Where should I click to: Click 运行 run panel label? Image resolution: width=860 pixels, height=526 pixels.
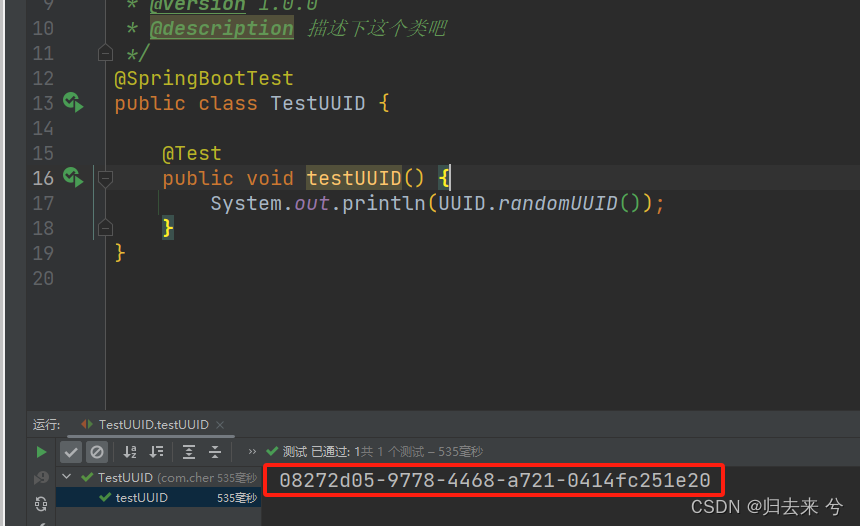click(x=46, y=425)
